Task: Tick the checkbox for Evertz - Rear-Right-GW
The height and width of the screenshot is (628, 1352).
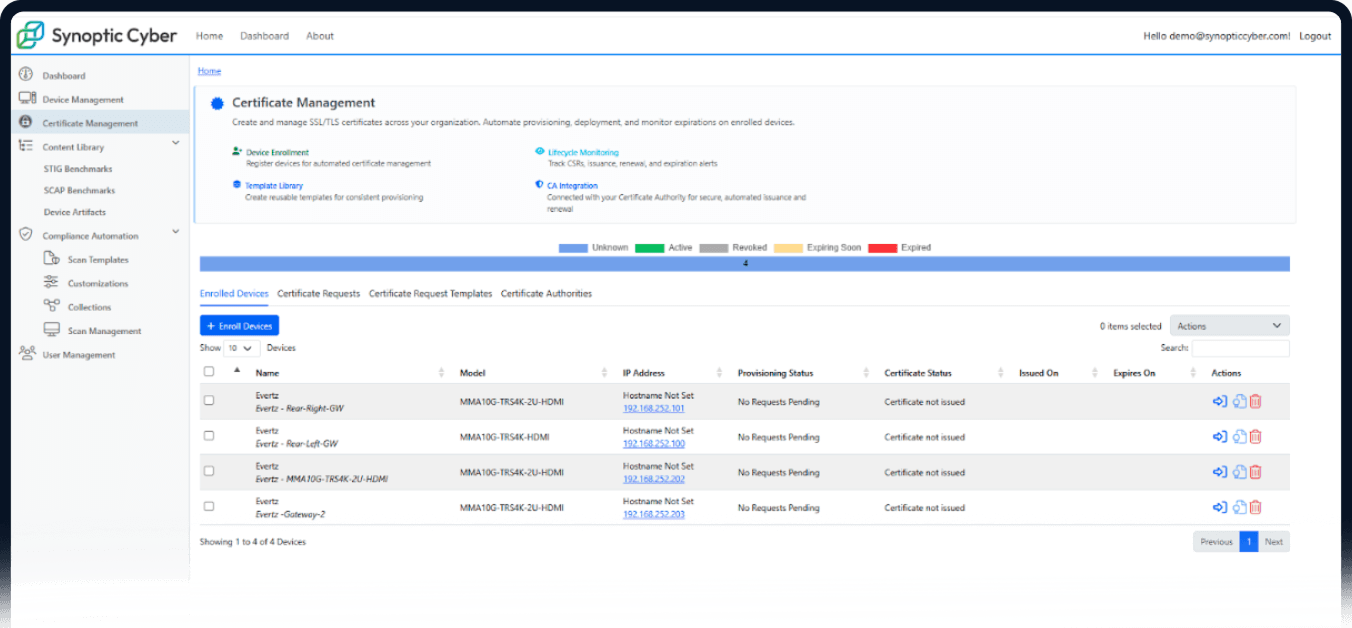Action: pos(209,401)
